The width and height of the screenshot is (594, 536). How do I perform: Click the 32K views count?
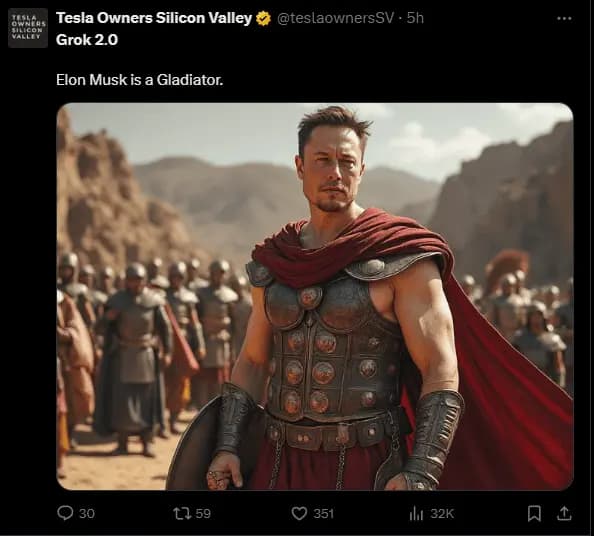[442, 513]
